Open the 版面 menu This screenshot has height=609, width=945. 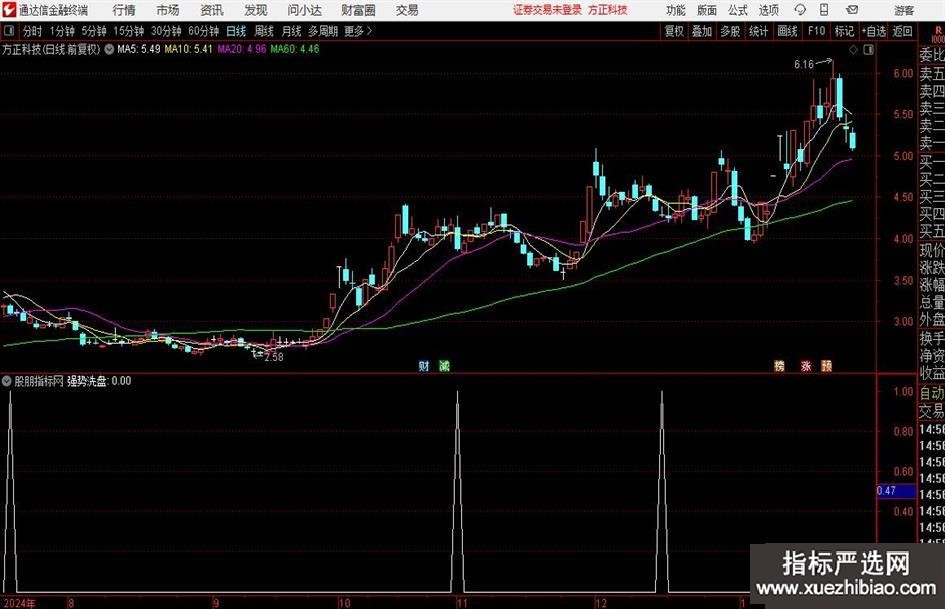707,10
